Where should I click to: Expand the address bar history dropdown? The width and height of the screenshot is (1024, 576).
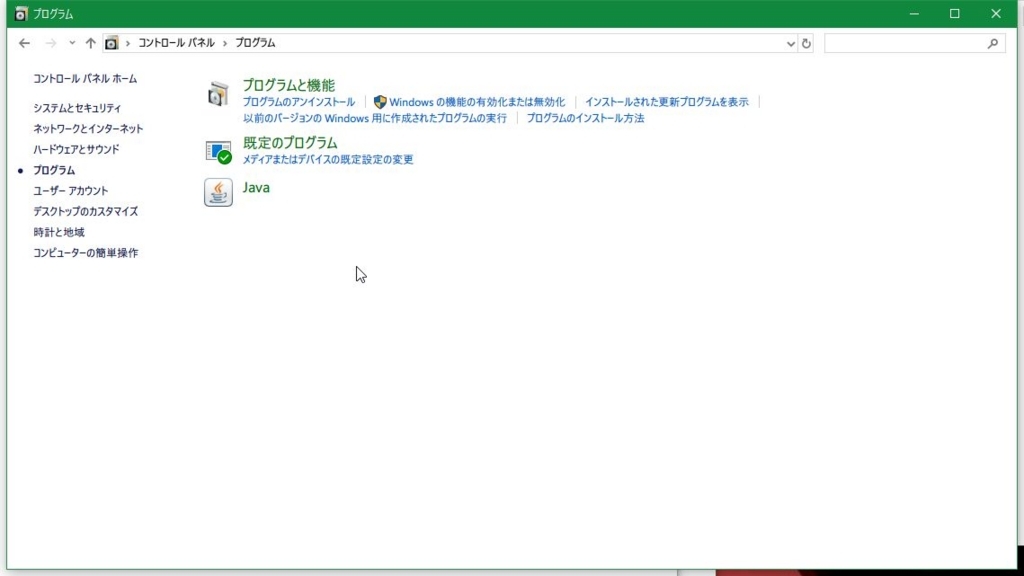pos(790,44)
